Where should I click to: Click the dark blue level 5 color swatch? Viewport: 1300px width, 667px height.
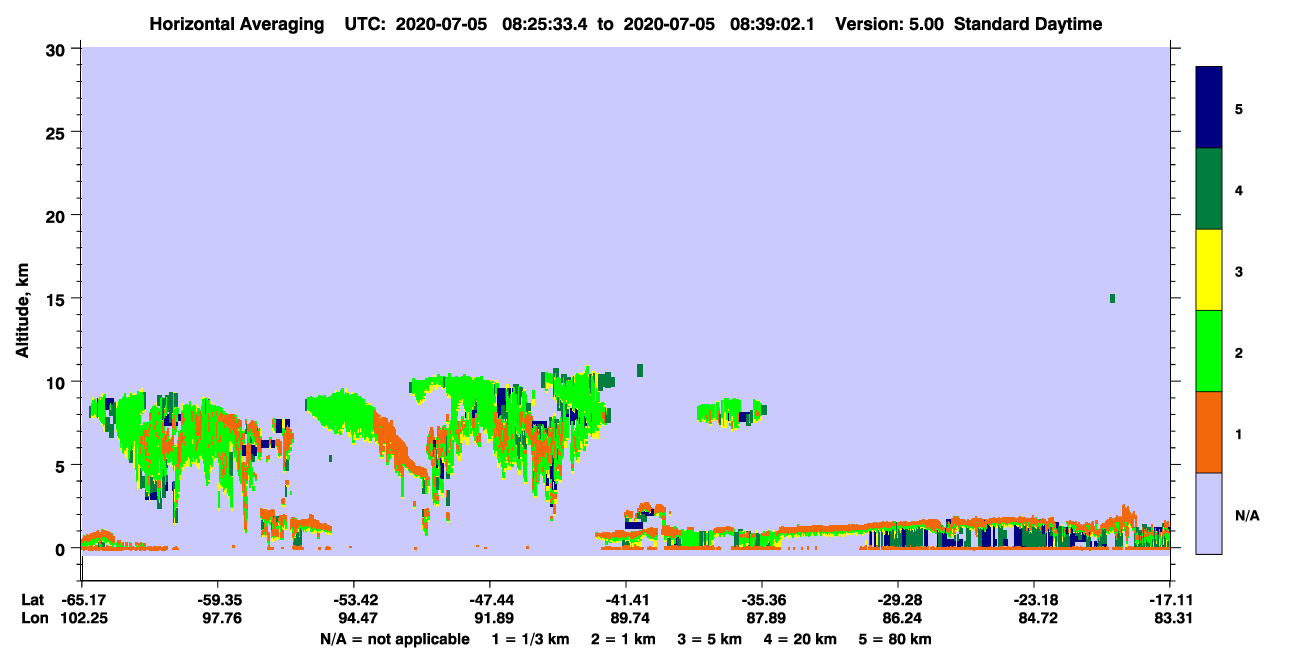pos(1209,108)
